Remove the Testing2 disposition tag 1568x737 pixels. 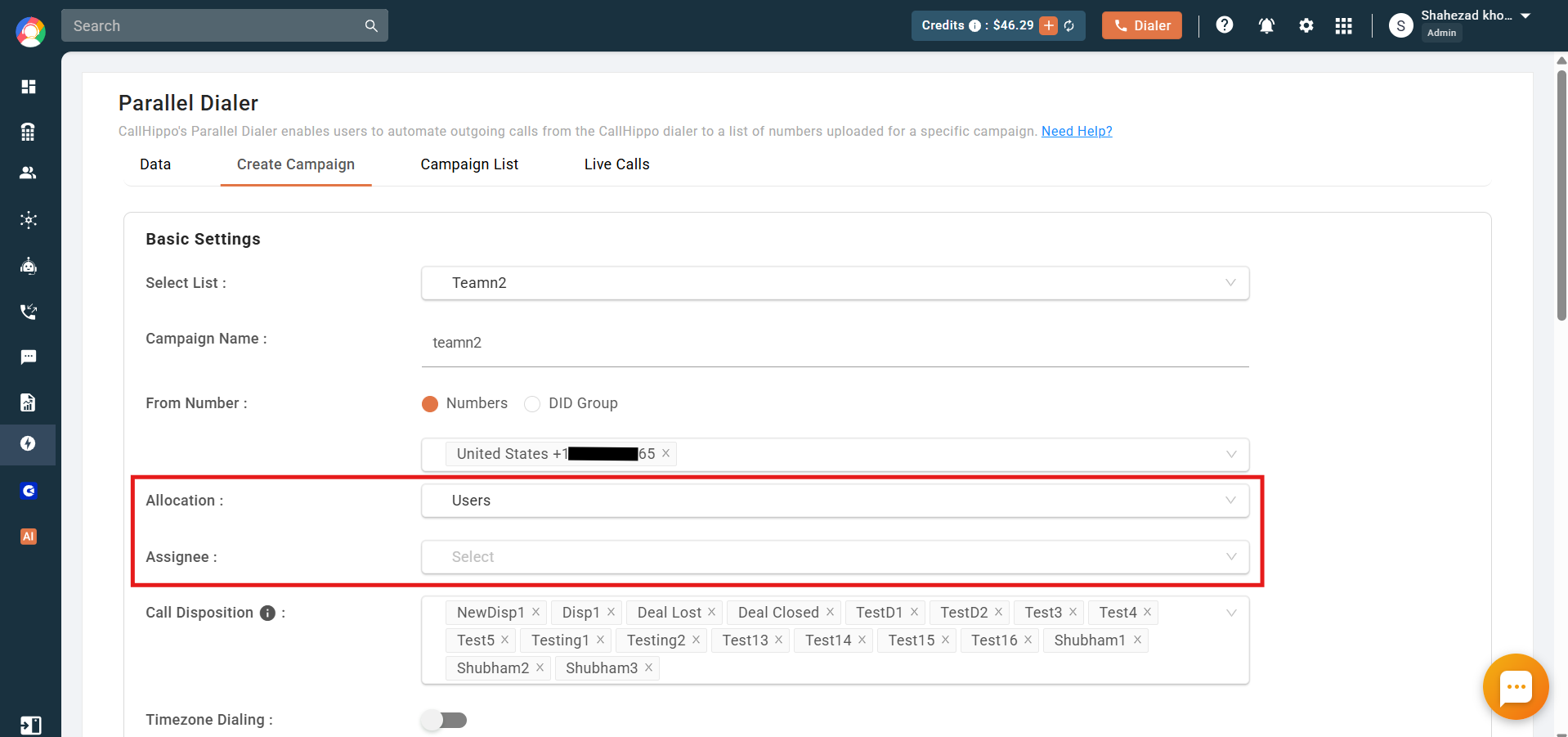click(x=696, y=640)
